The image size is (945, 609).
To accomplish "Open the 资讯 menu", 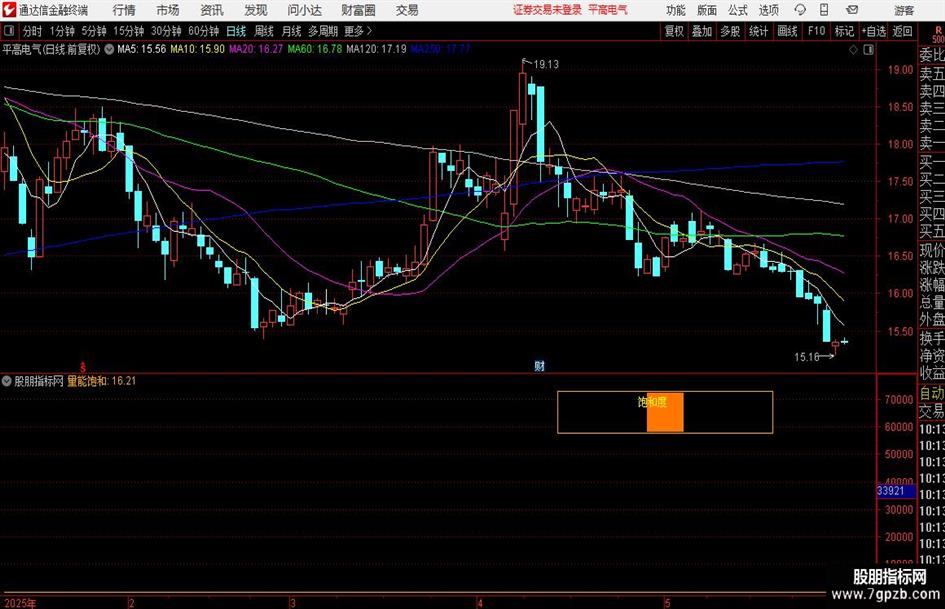I will pyautogui.click(x=212, y=10).
